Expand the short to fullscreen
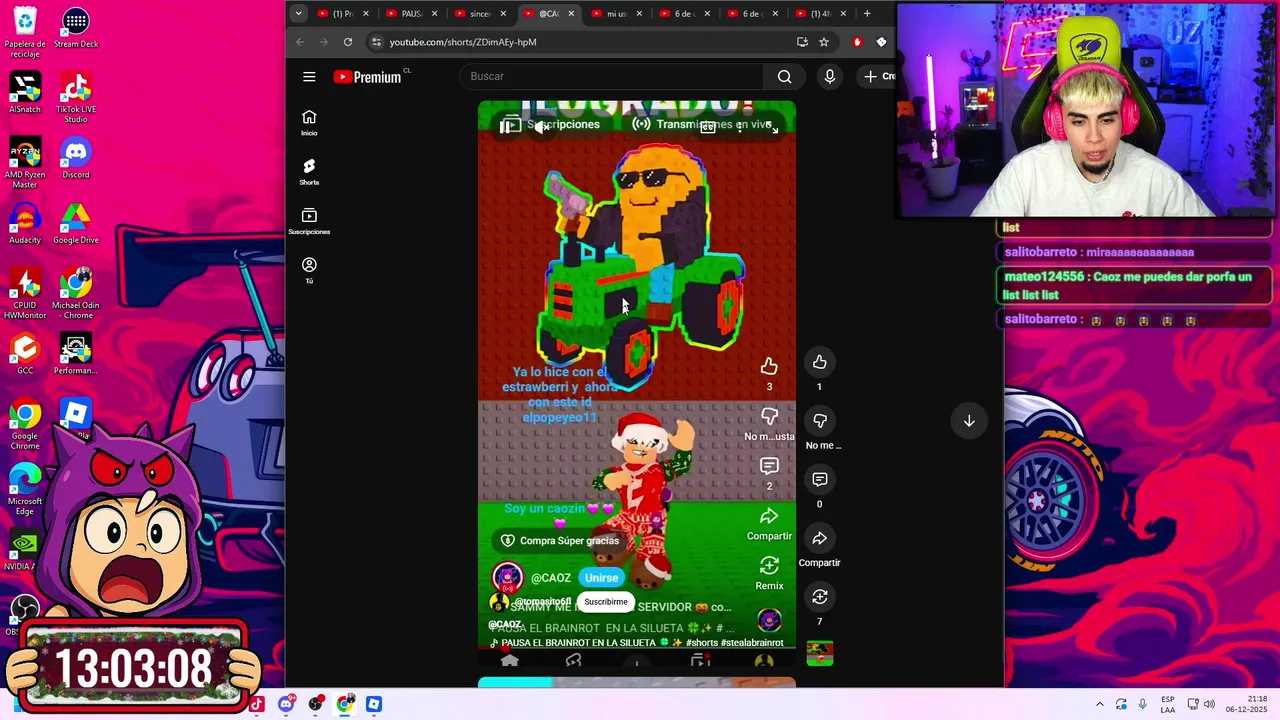The image size is (1280, 720). pos(772,127)
